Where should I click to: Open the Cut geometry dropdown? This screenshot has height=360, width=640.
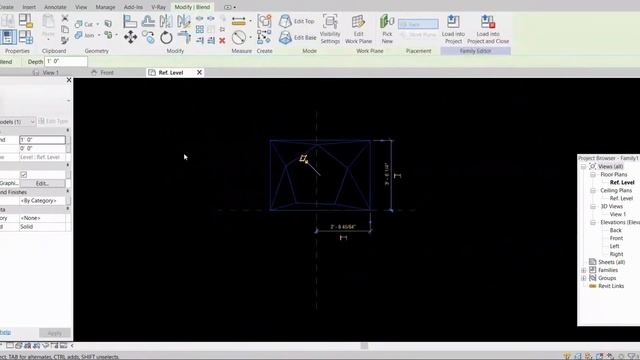pos(98,24)
